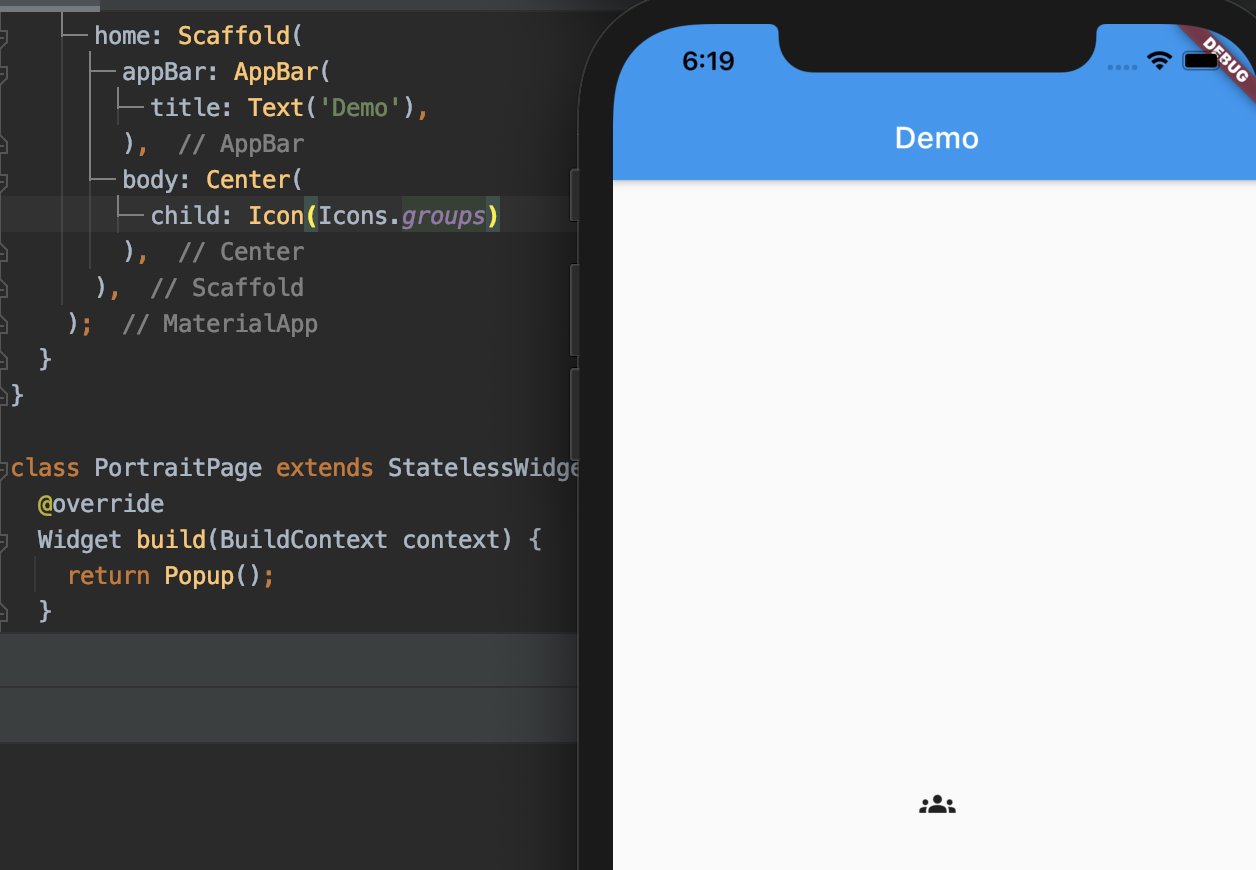
Task: Click the 'Text' widget constructor
Action: (276, 107)
